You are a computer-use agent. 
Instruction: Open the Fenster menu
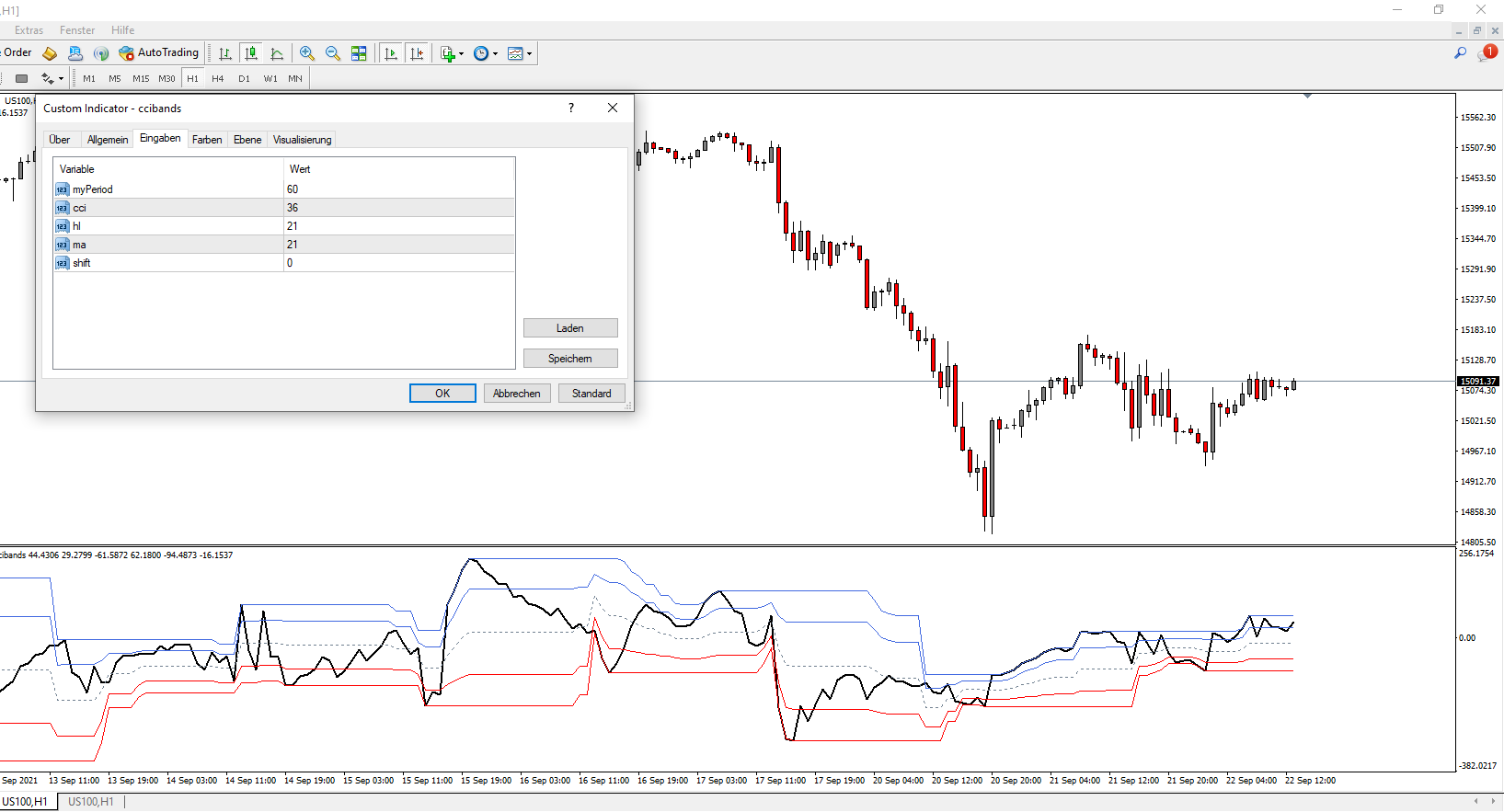click(77, 30)
